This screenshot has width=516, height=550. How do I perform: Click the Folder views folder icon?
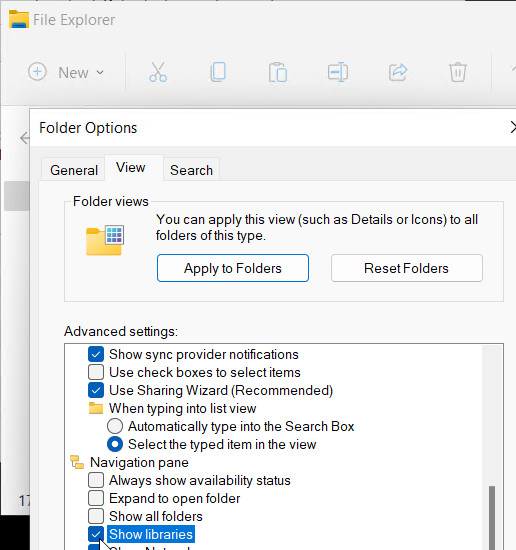pos(105,240)
